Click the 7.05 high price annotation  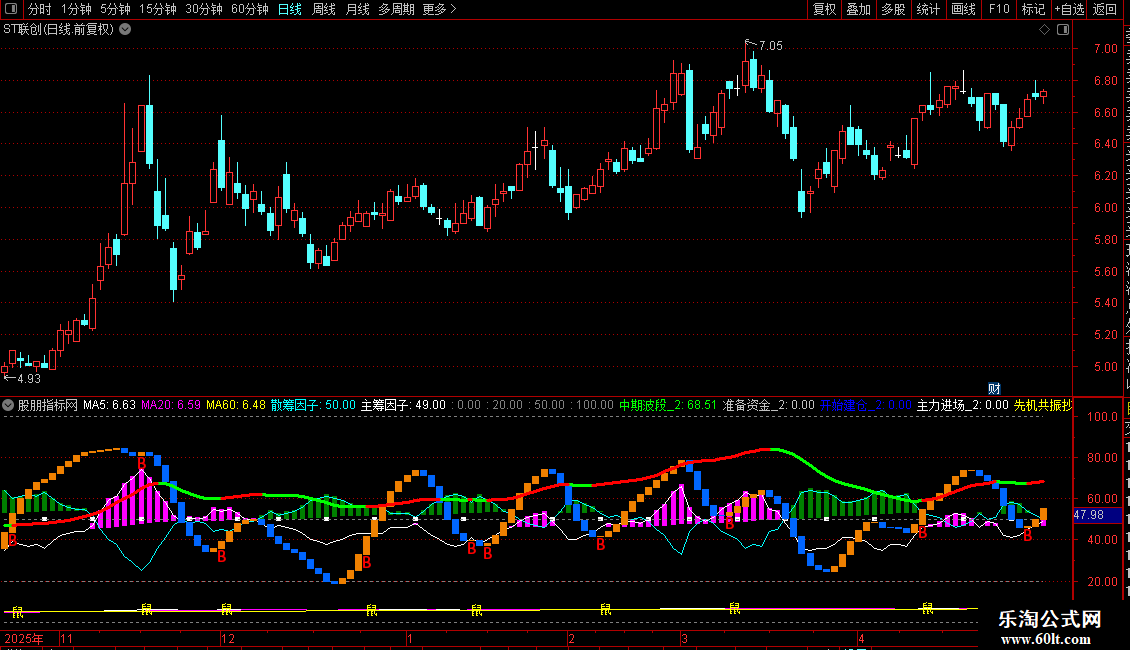770,46
